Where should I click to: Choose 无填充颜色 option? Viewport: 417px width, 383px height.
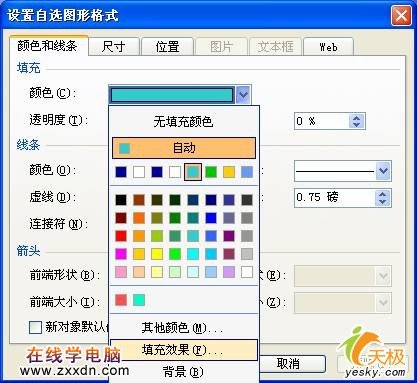(184, 122)
